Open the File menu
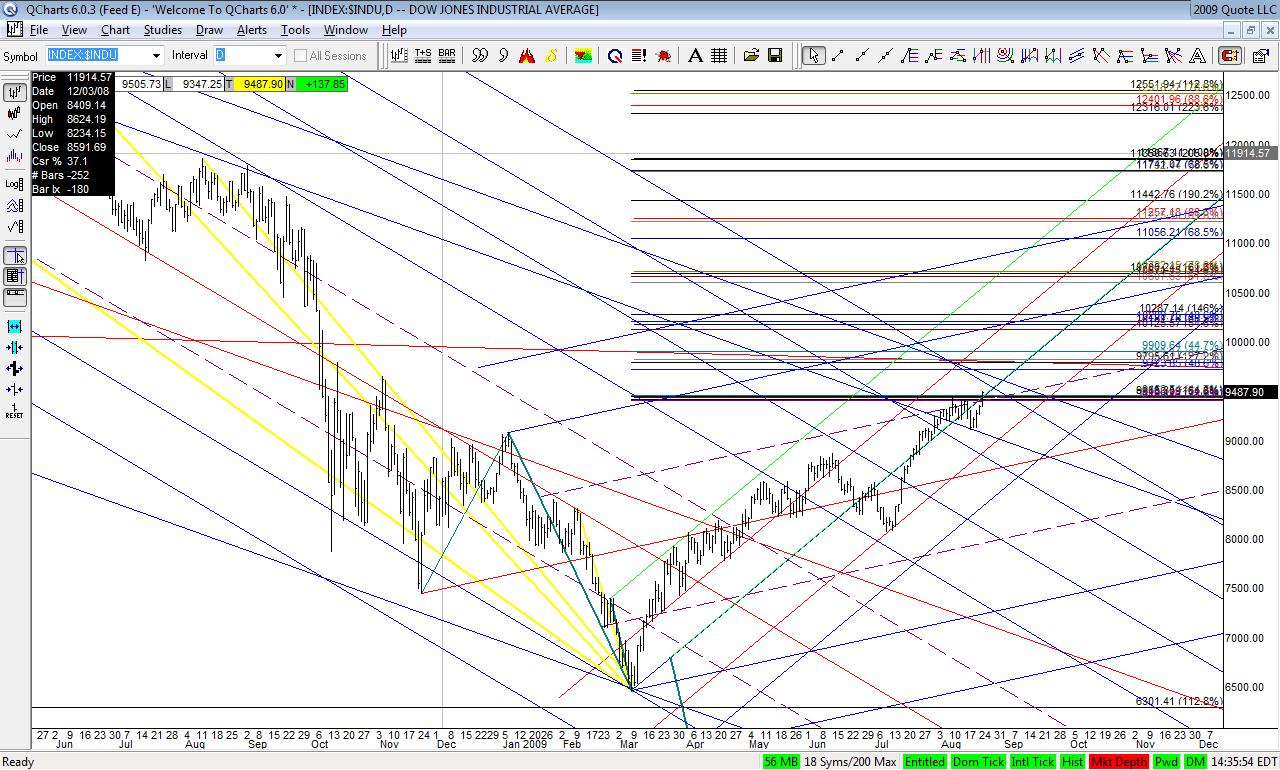This screenshot has height=770, width=1280. pos(39,30)
